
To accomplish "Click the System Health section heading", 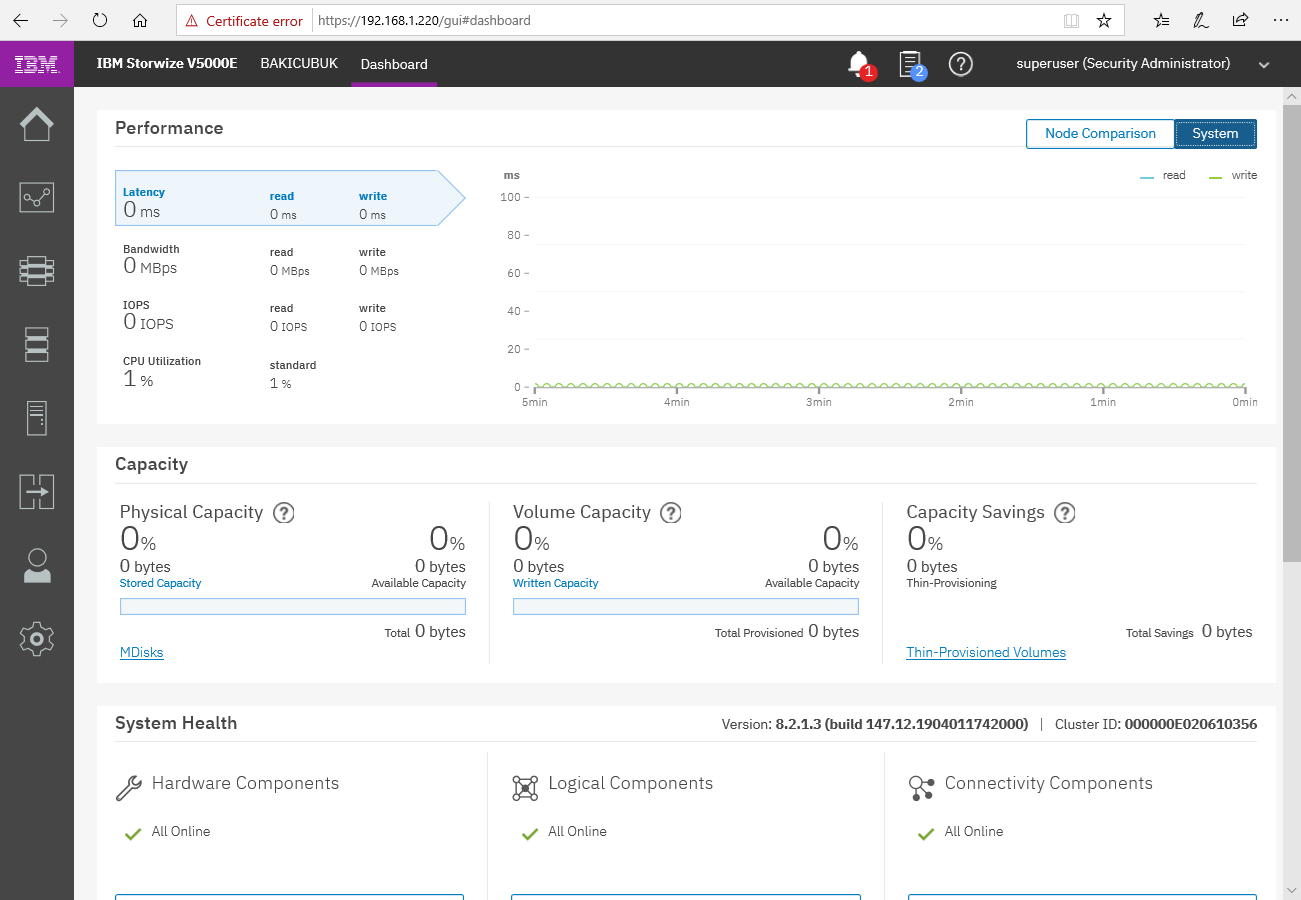I will (x=176, y=723).
